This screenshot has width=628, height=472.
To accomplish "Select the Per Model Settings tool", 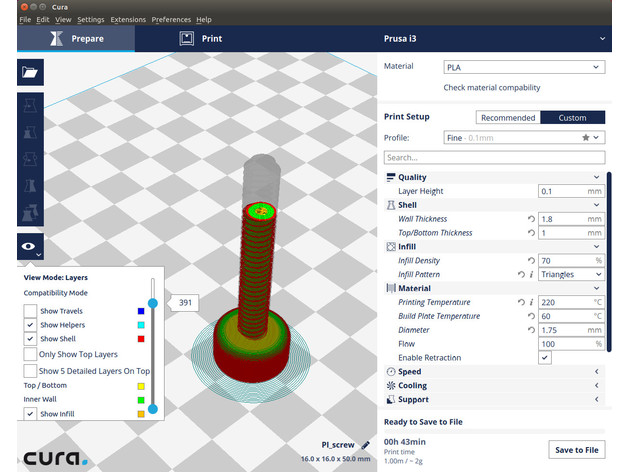I will point(30,213).
